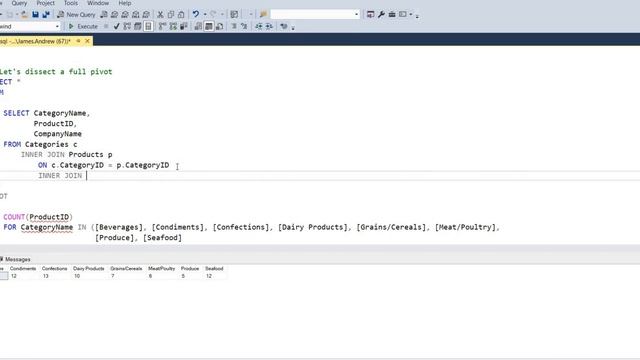Open the Undo history dropdown arrow
640x360 pixels.
[x=205, y=14]
